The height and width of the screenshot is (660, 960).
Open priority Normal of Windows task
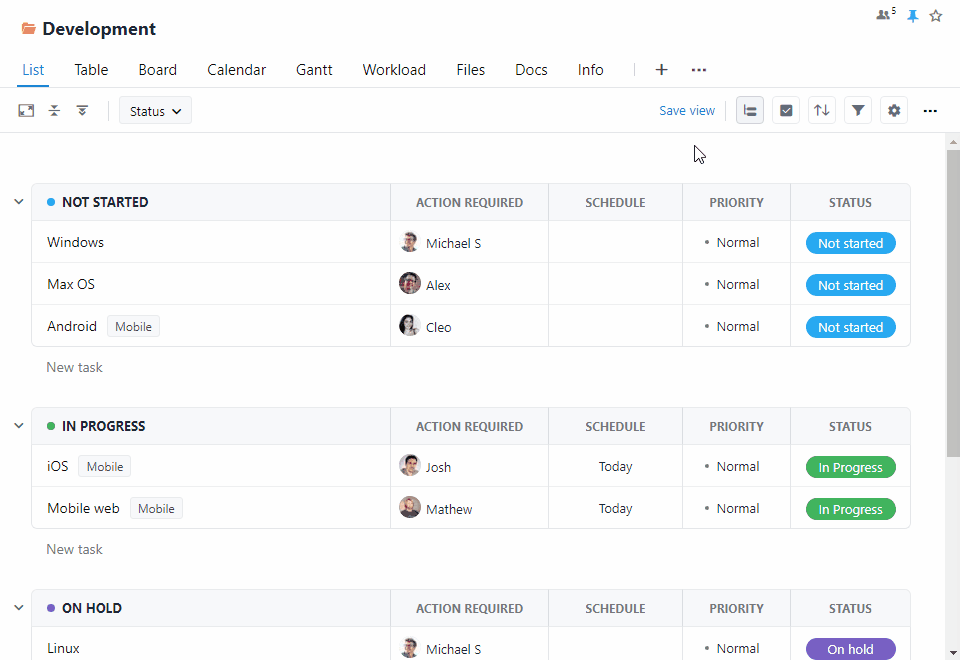point(732,242)
